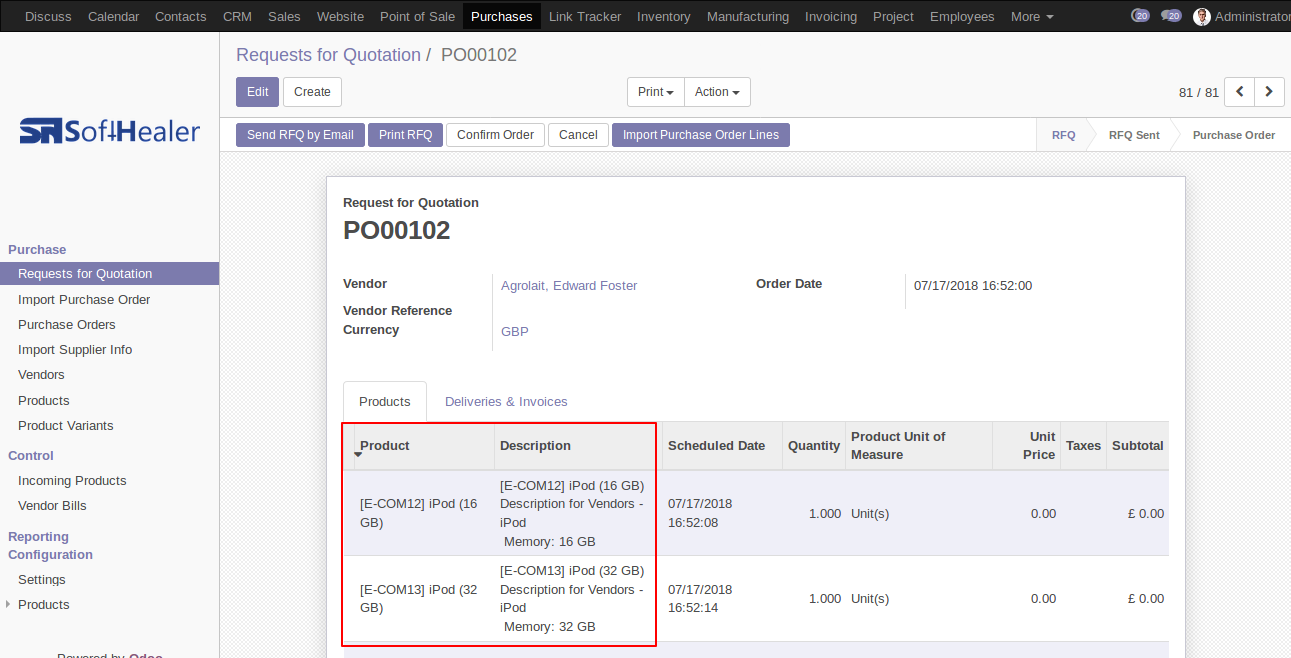Open the Inventory app
The width and height of the screenshot is (1291, 658).
click(663, 16)
